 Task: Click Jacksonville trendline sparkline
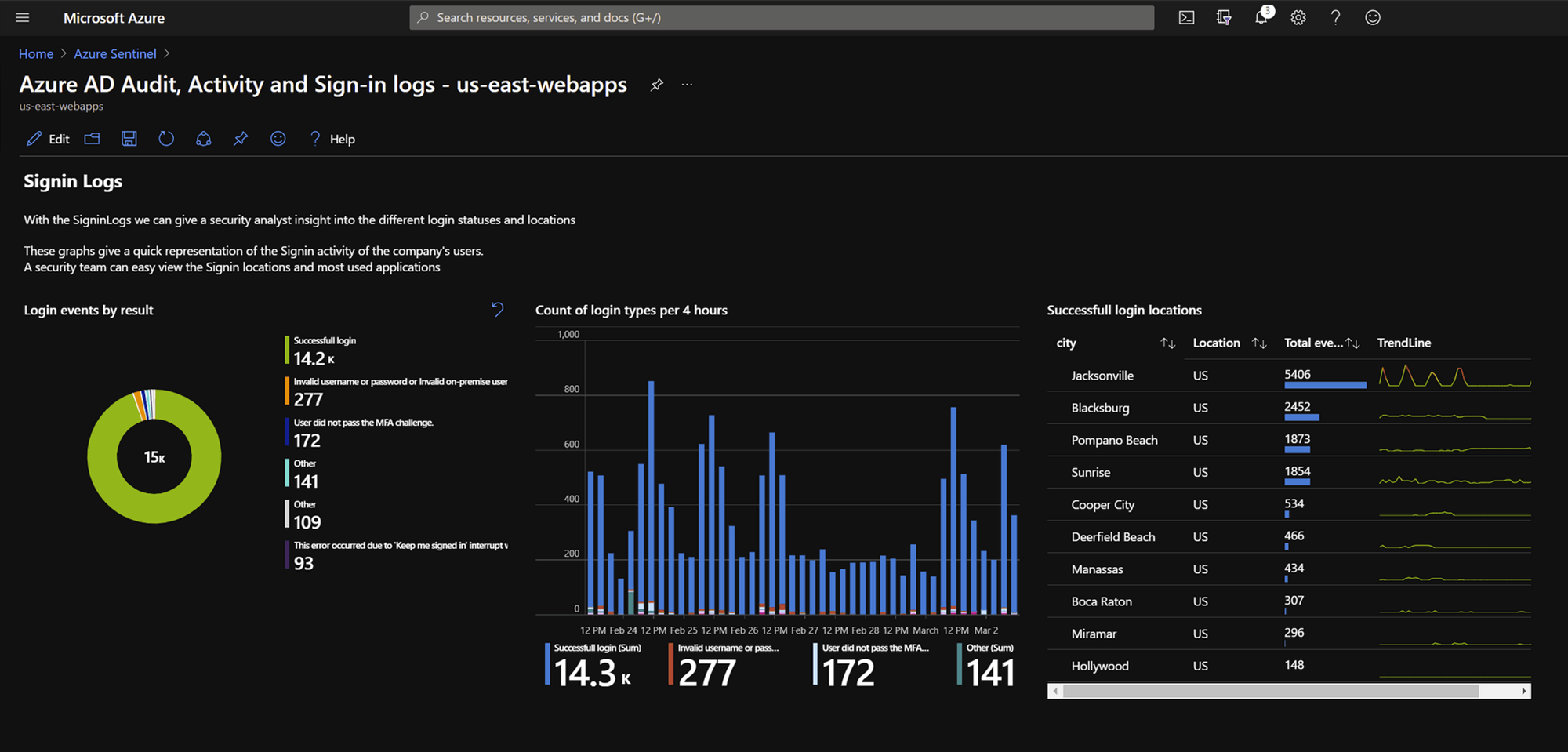(x=1454, y=376)
